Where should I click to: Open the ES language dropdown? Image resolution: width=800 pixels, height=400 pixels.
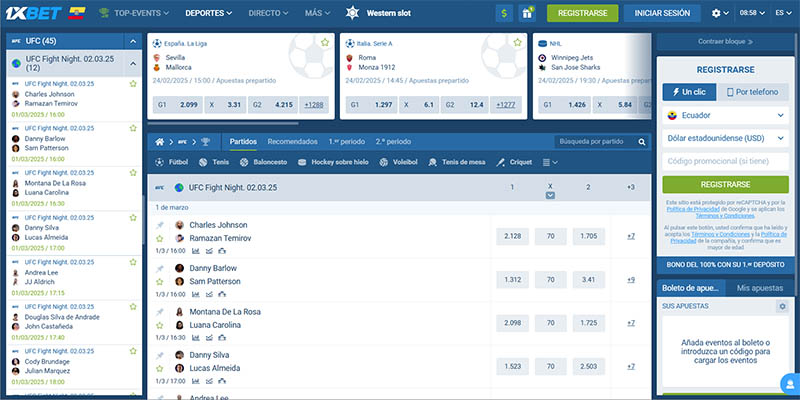pos(783,13)
